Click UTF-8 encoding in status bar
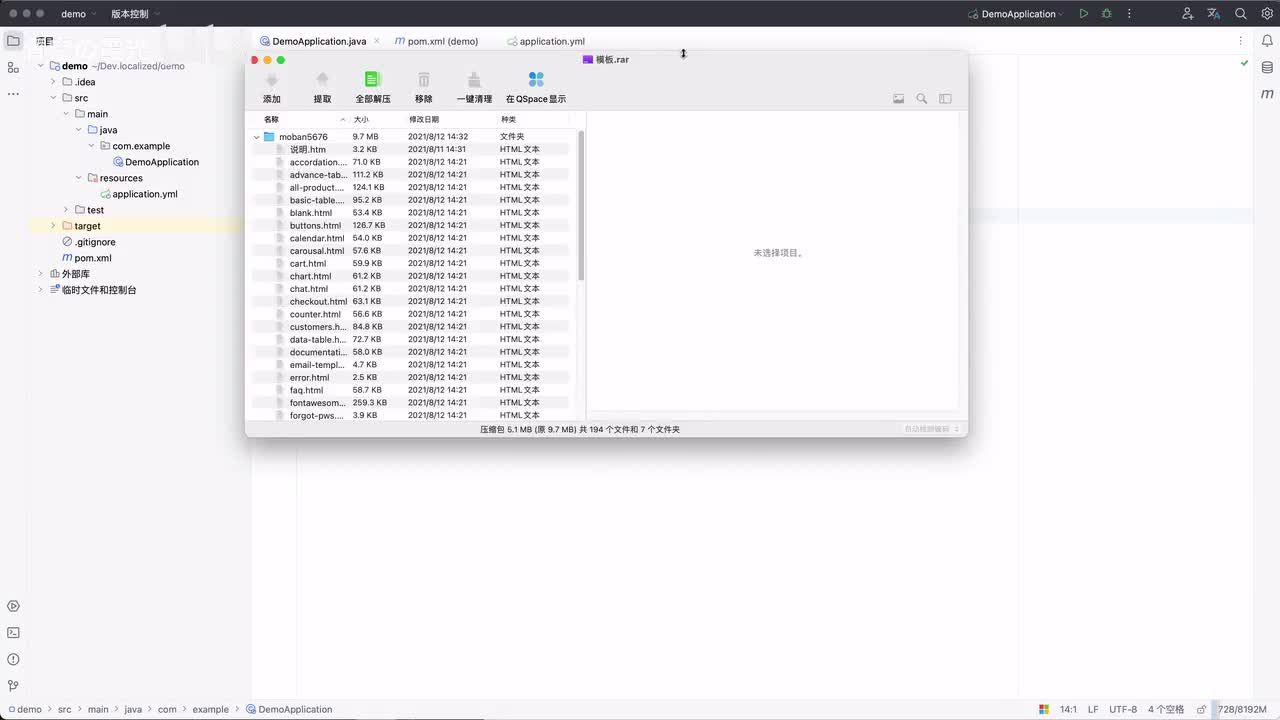This screenshot has height=720, width=1280. pyautogui.click(x=1123, y=709)
